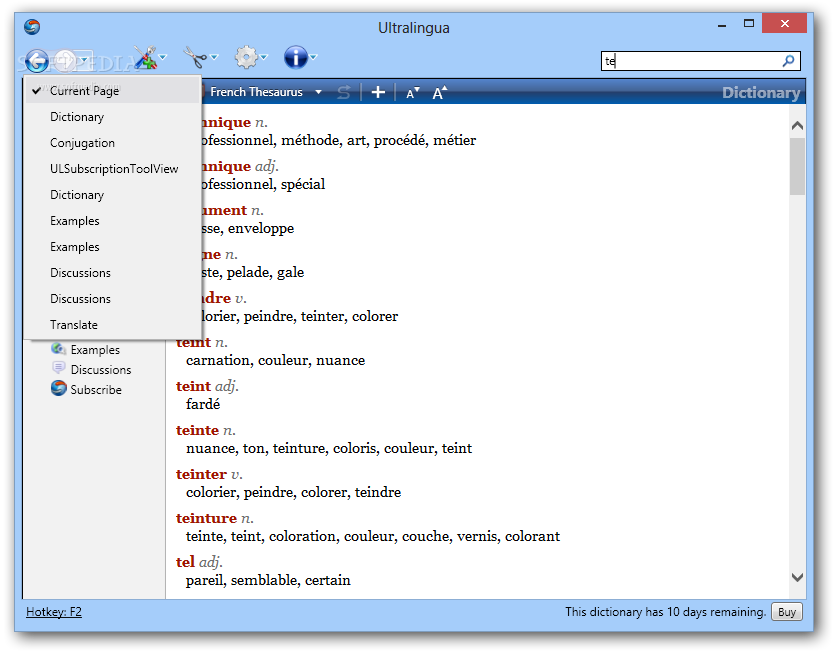Click the synonym "spécial"

pos(303,185)
